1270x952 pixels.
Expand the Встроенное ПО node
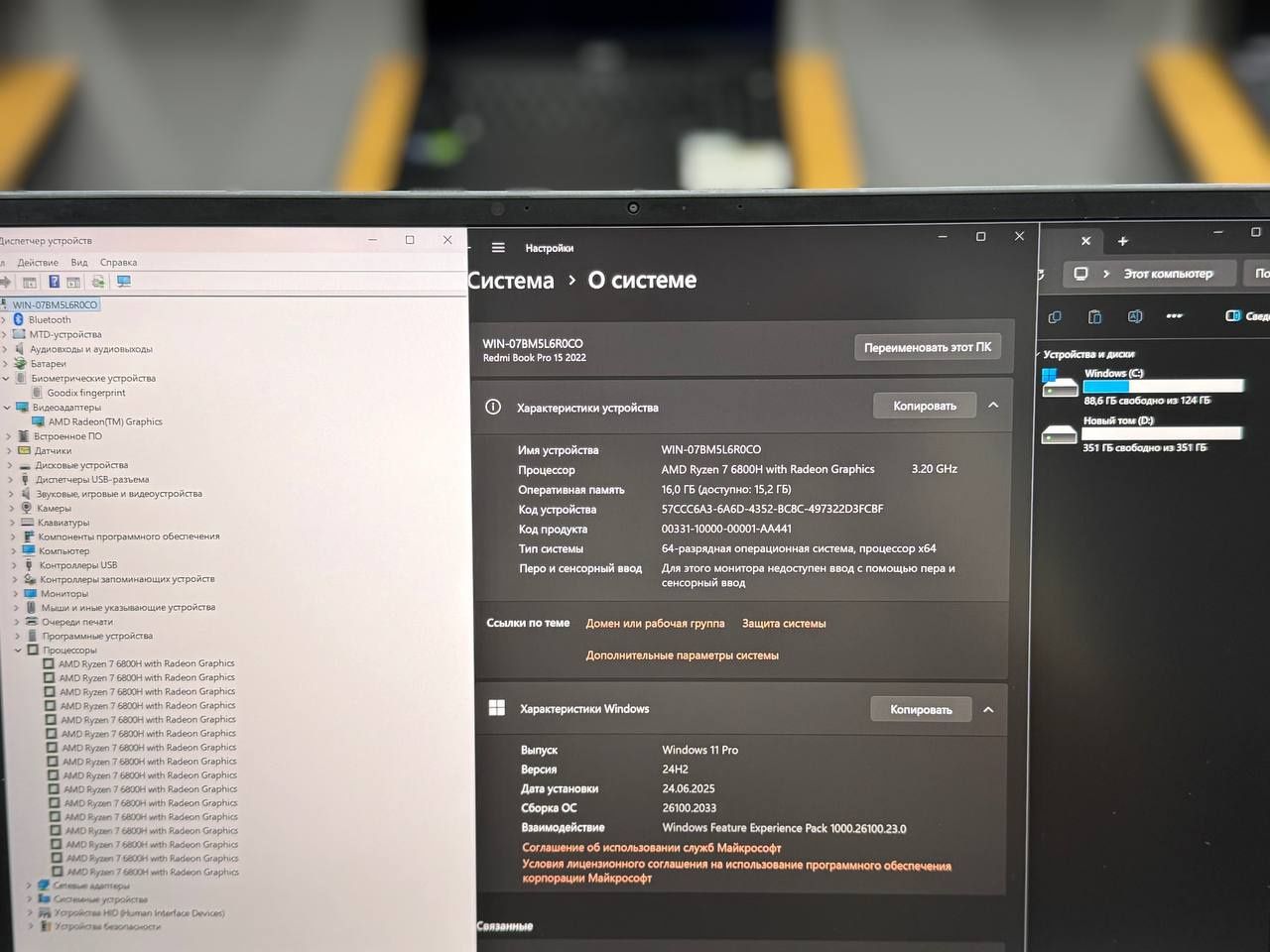tap(8, 436)
